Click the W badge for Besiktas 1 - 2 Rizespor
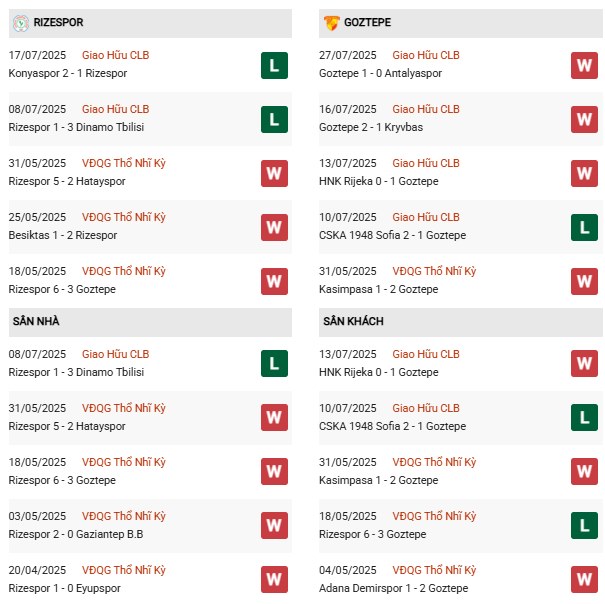This screenshot has width=605, height=604. click(x=274, y=228)
